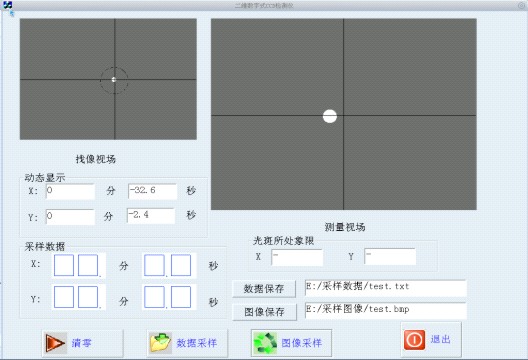Click first 采样数据 Y minutes digit box
The height and width of the screenshot is (360, 528).
click(x=64, y=297)
